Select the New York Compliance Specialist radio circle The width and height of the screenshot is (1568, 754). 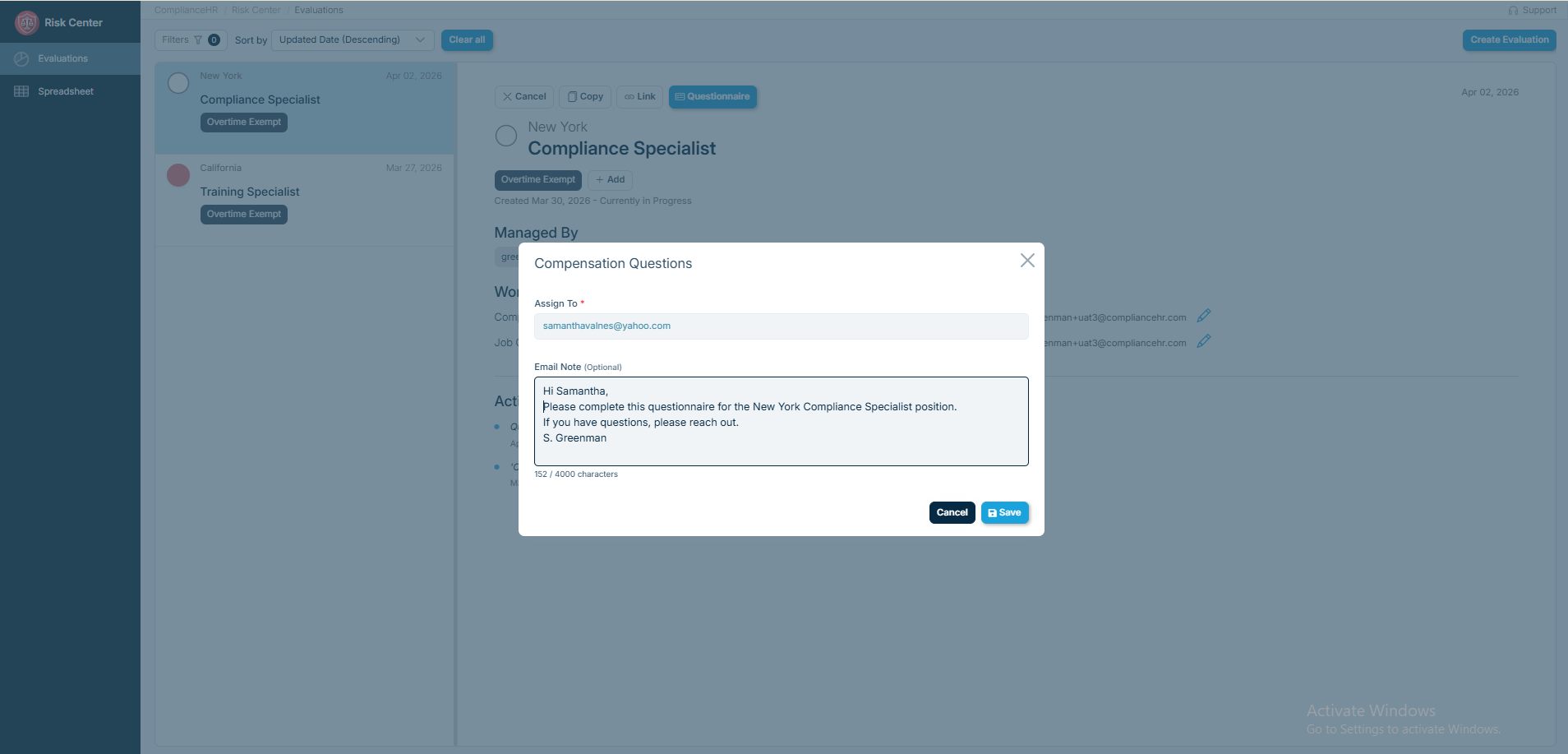[178, 83]
